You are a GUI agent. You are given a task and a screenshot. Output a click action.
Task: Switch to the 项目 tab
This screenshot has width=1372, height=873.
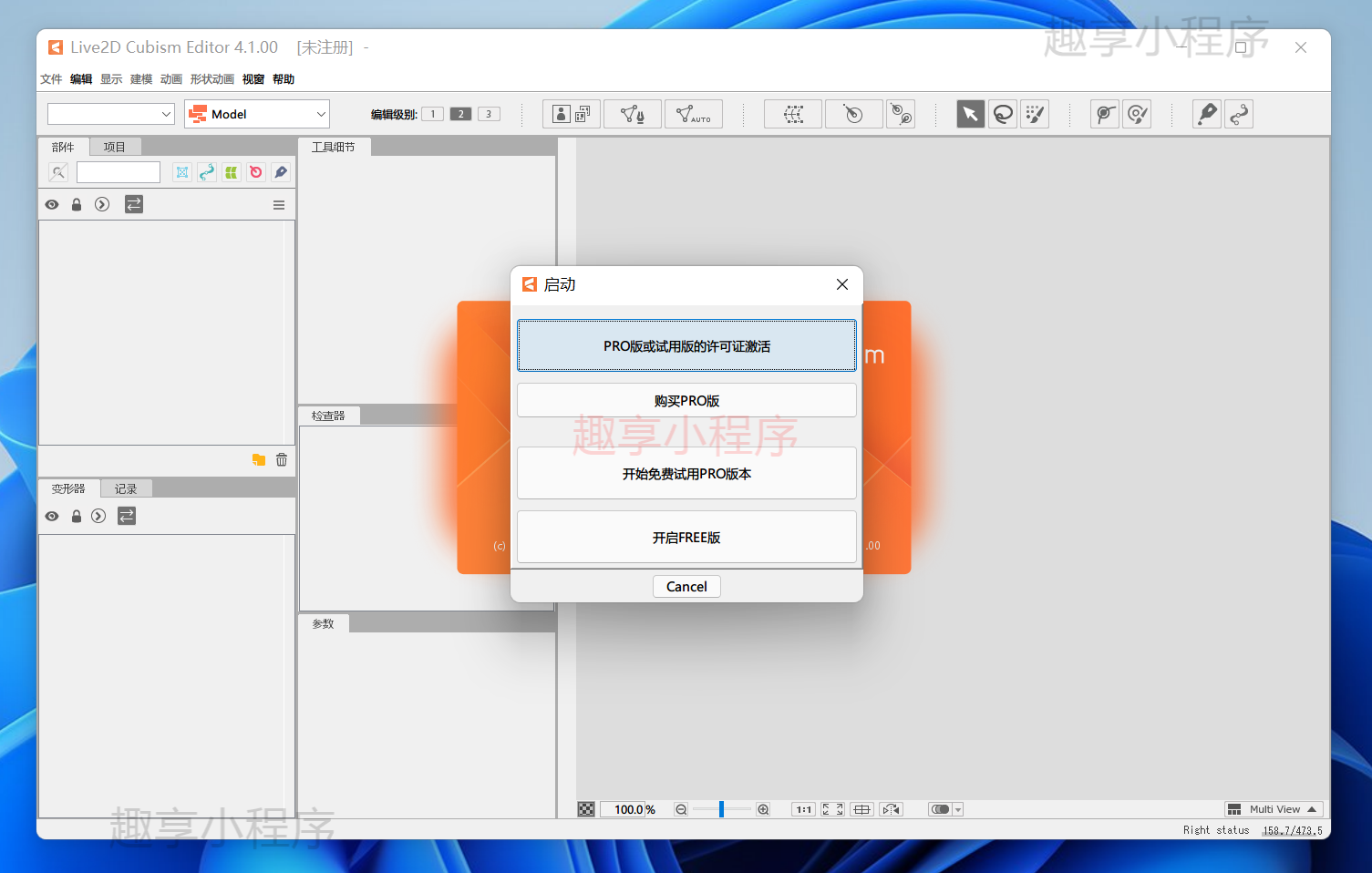click(x=115, y=147)
